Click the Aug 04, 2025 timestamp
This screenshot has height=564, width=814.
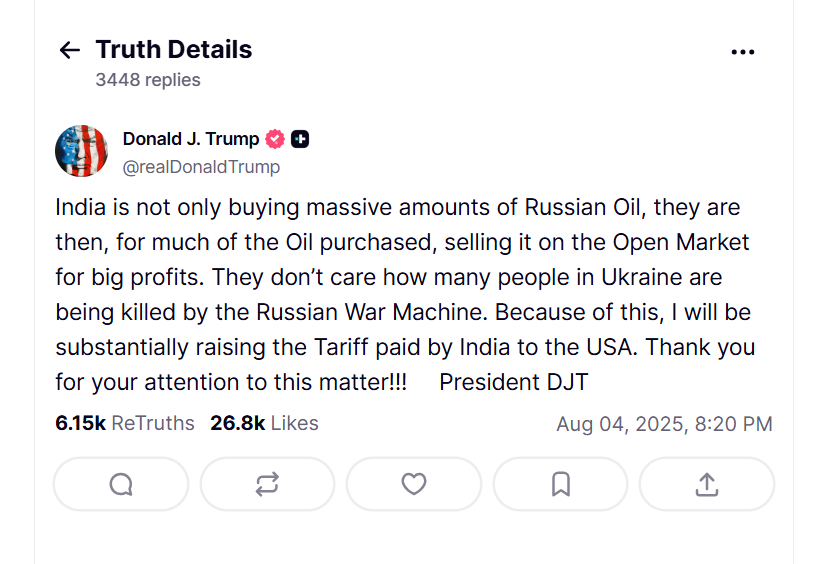point(664,424)
